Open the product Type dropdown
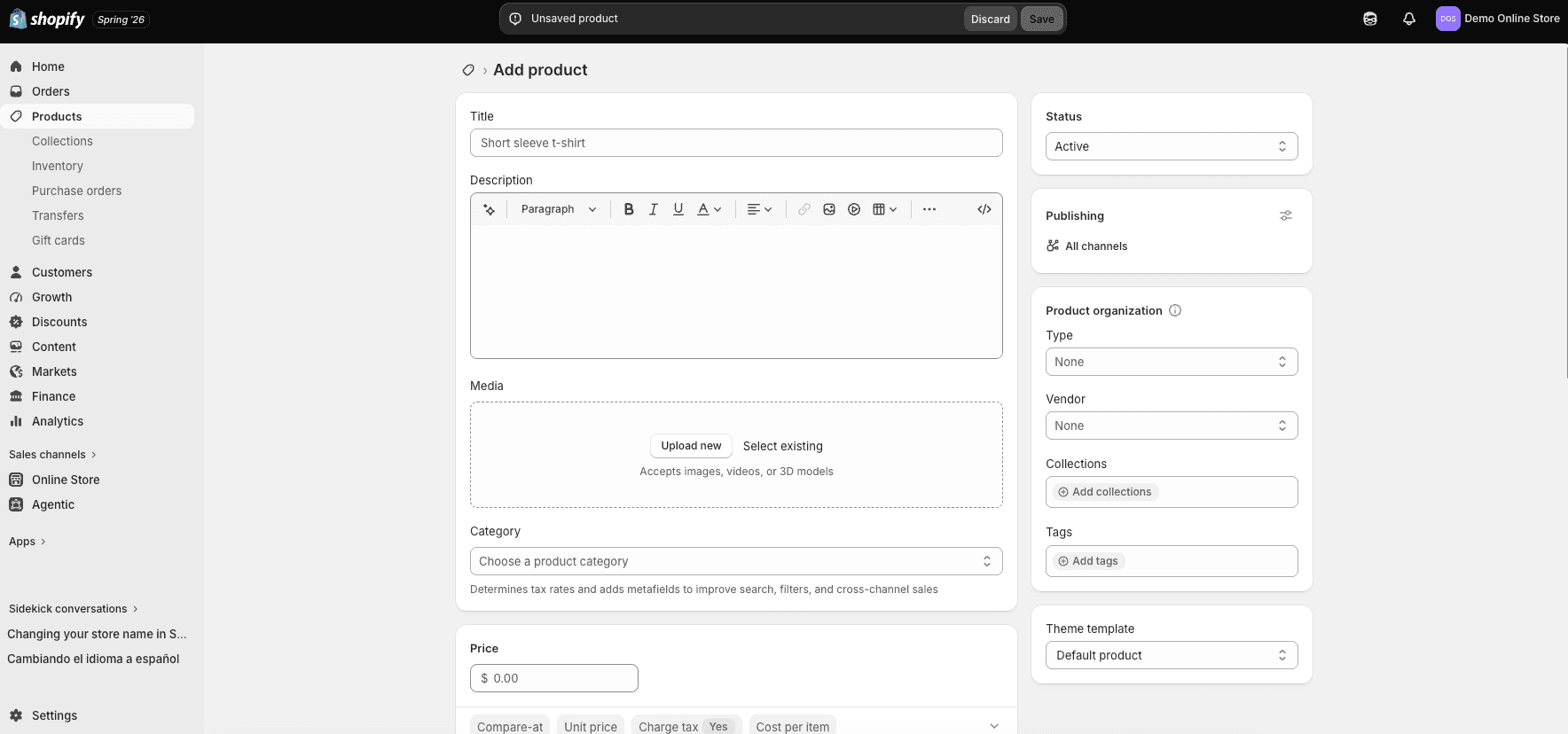The height and width of the screenshot is (734, 1568). 1172,362
